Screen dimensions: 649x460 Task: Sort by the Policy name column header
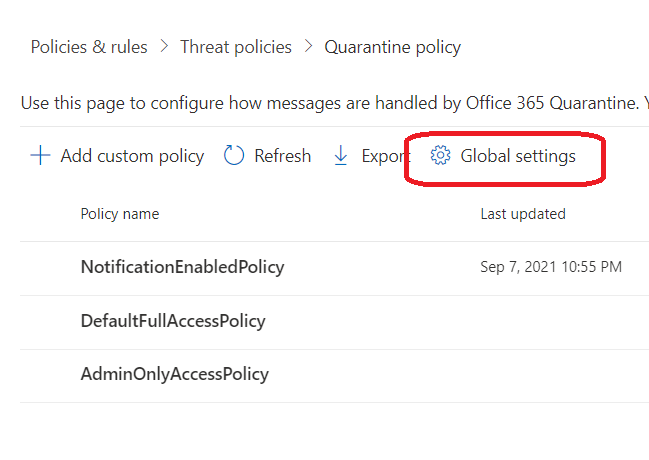[120, 214]
